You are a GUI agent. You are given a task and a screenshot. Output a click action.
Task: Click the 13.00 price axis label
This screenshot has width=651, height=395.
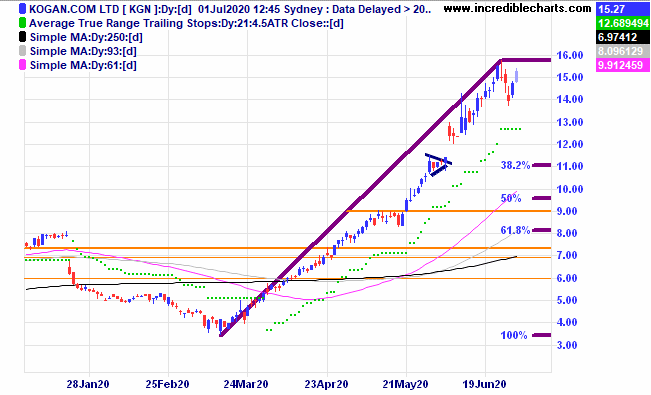[570, 122]
